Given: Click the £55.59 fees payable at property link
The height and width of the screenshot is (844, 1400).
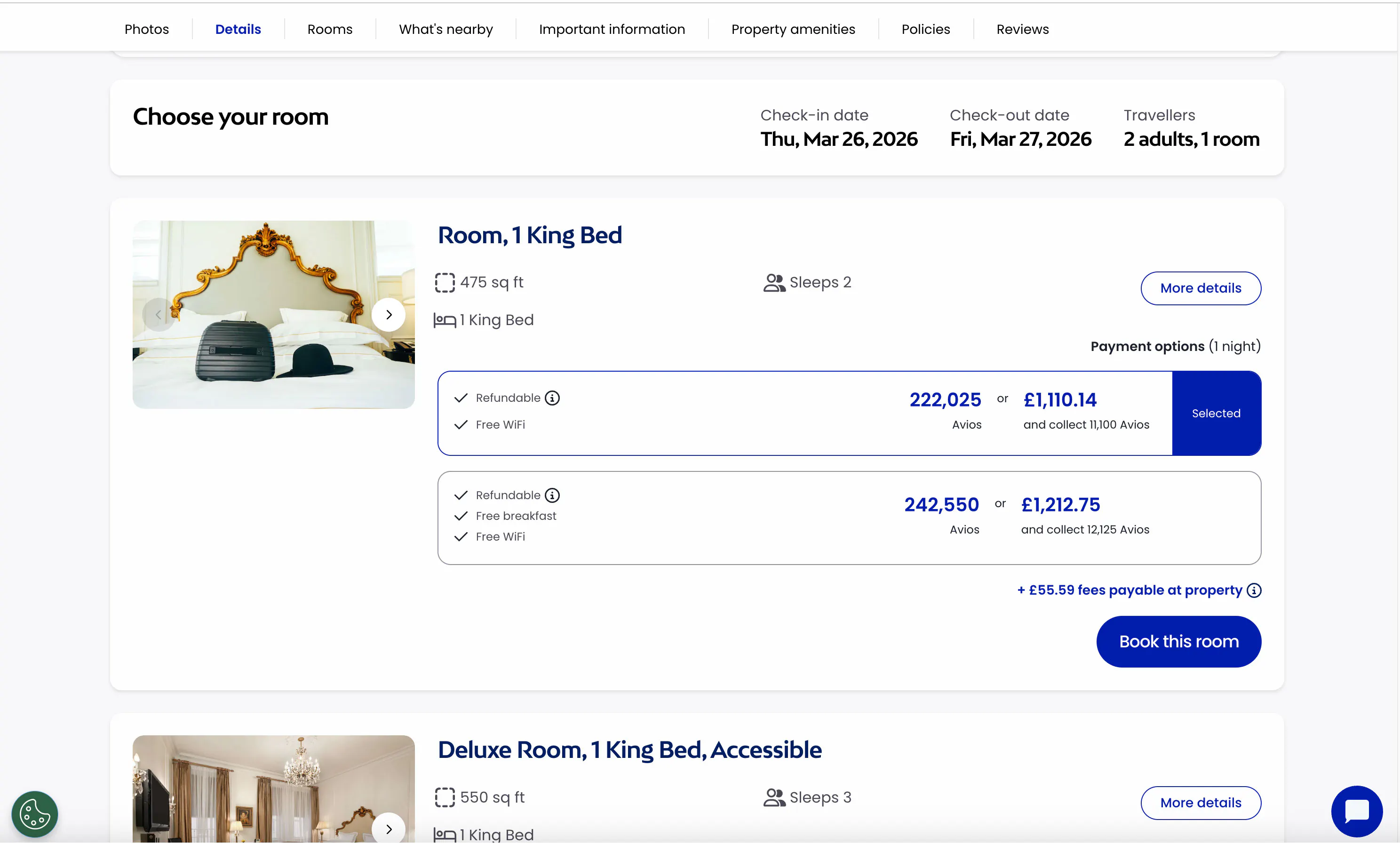Looking at the screenshot, I should click(x=1130, y=590).
